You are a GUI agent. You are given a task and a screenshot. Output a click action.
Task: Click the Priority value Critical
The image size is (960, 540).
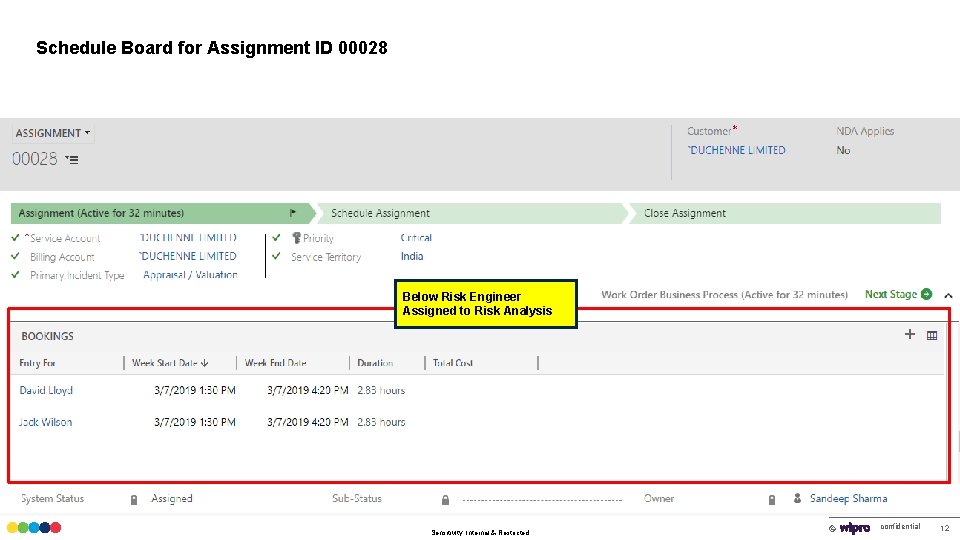416,238
